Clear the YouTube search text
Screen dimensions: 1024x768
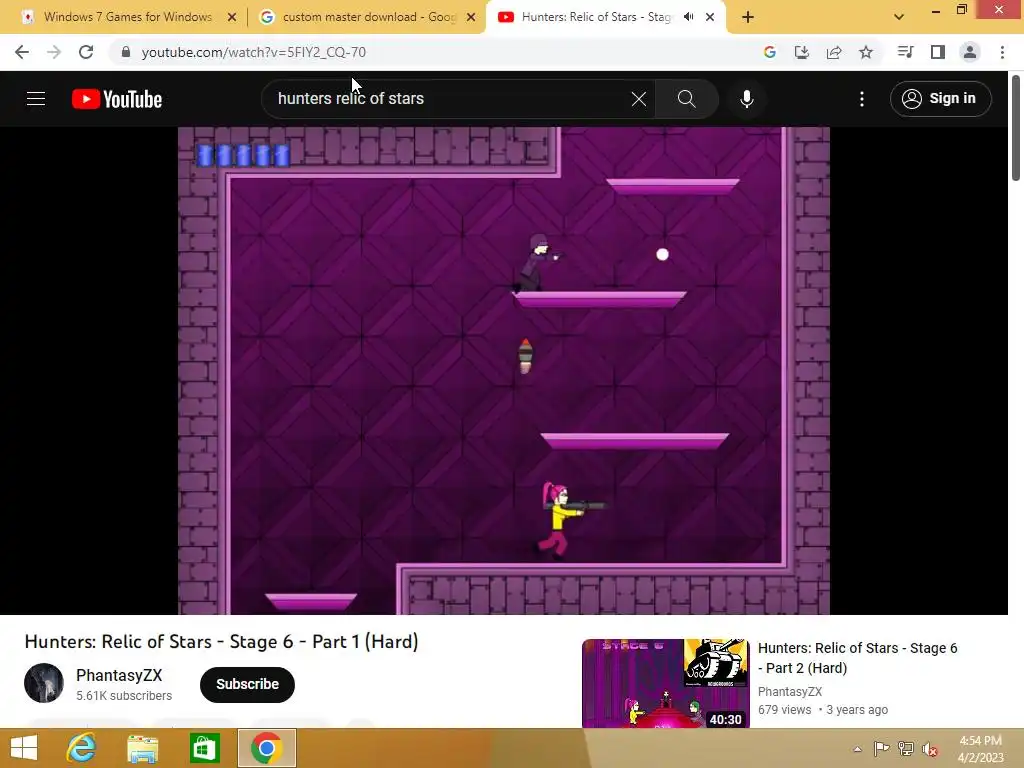click(639, 99)
